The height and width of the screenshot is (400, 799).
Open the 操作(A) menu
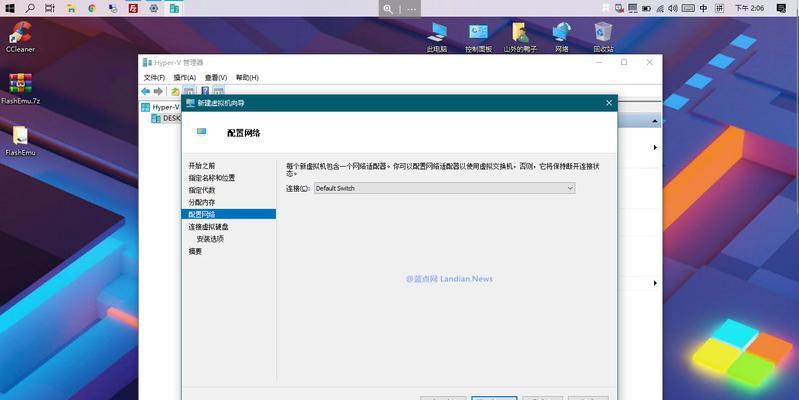184,77
